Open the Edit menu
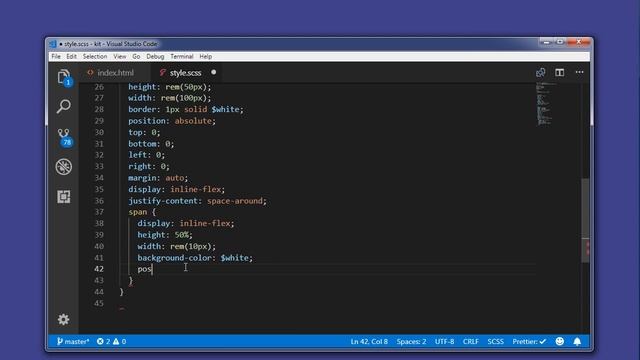The image size is (640, 360). click(71, 56)
